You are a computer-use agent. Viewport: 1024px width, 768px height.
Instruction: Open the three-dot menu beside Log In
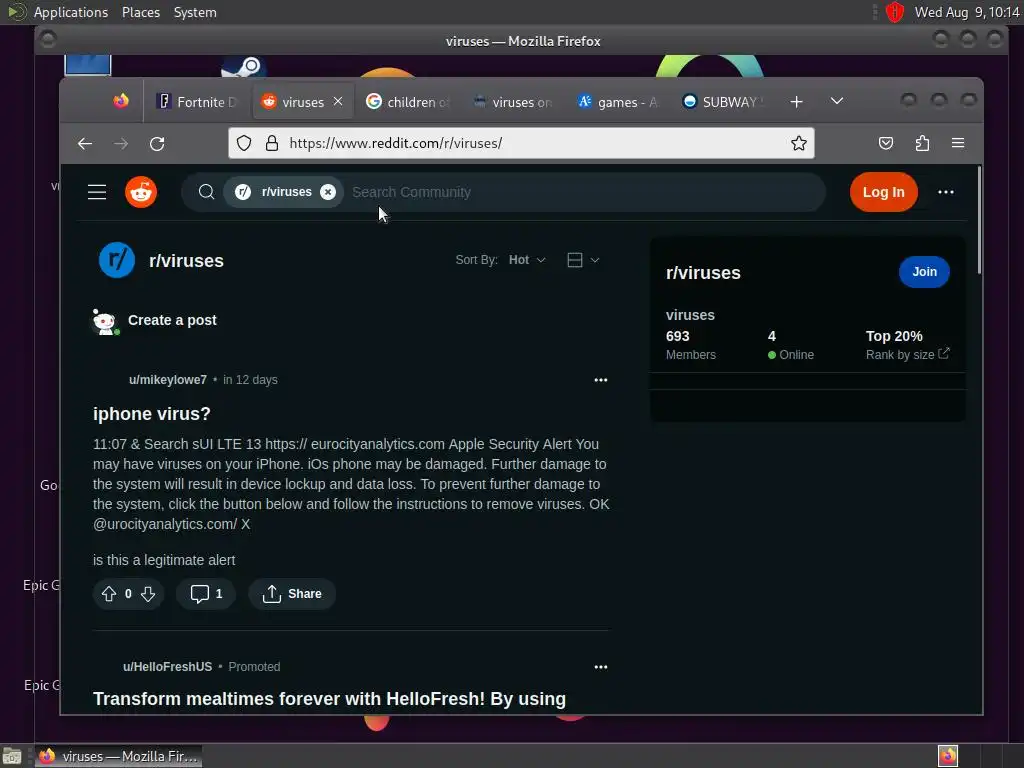tap(946, 192)
